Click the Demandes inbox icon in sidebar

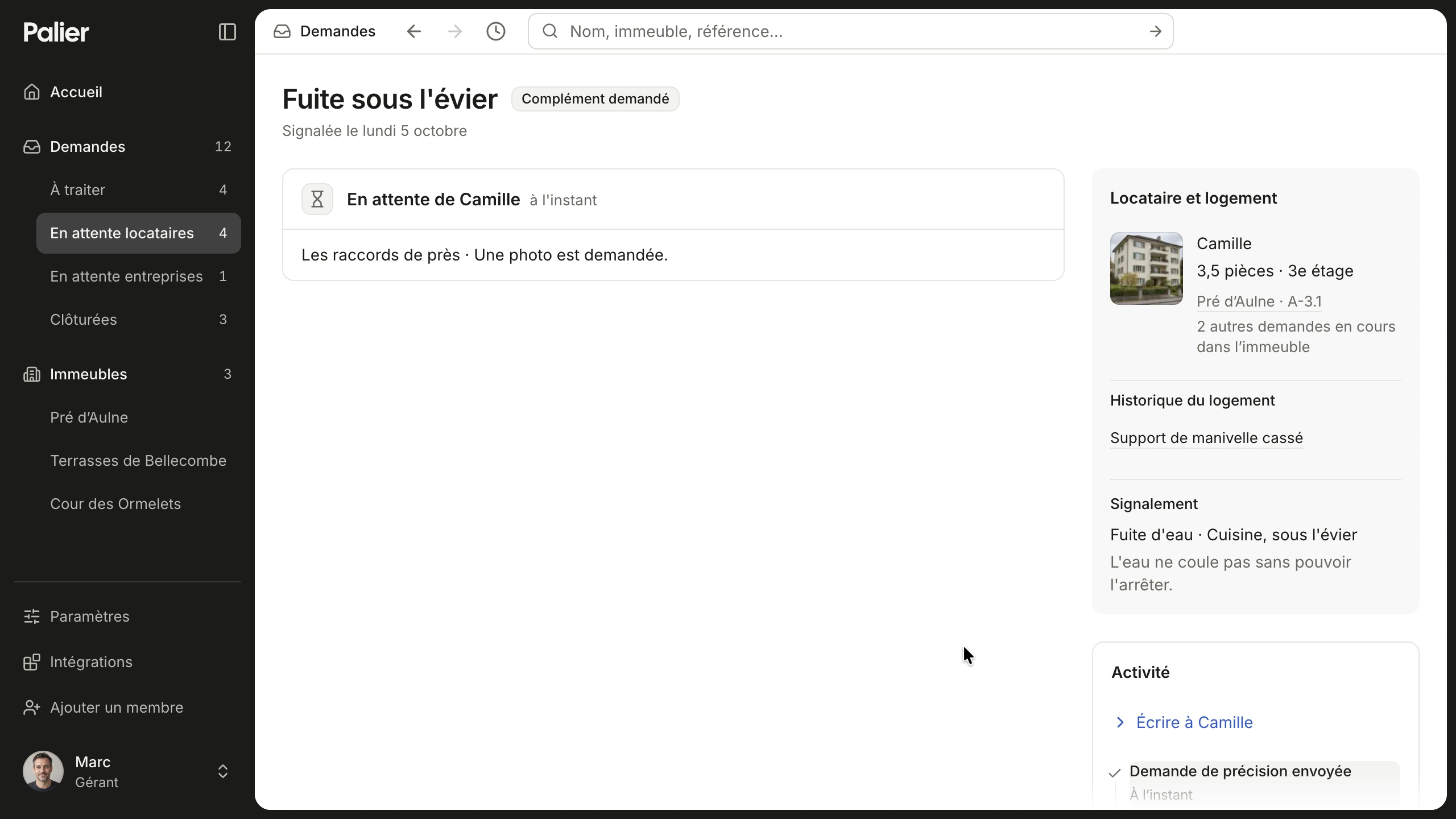click(x=32, y=147)
